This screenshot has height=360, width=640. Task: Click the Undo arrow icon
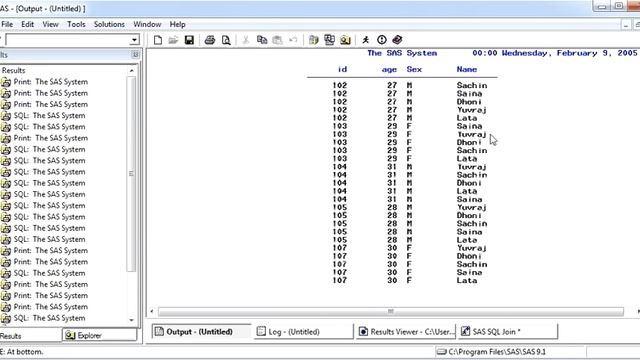(x=293, y=40)
